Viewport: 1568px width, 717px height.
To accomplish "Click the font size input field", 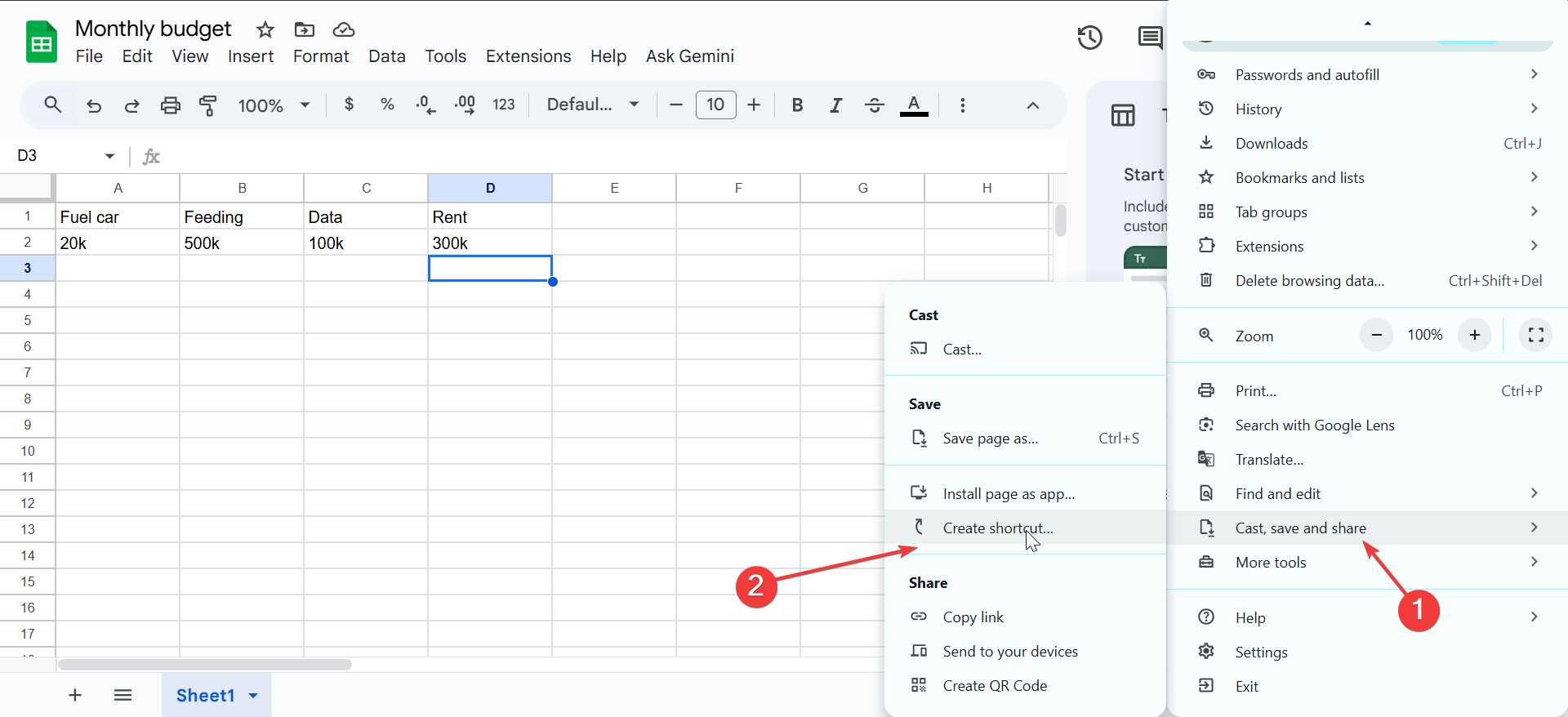I will [715, 105].
